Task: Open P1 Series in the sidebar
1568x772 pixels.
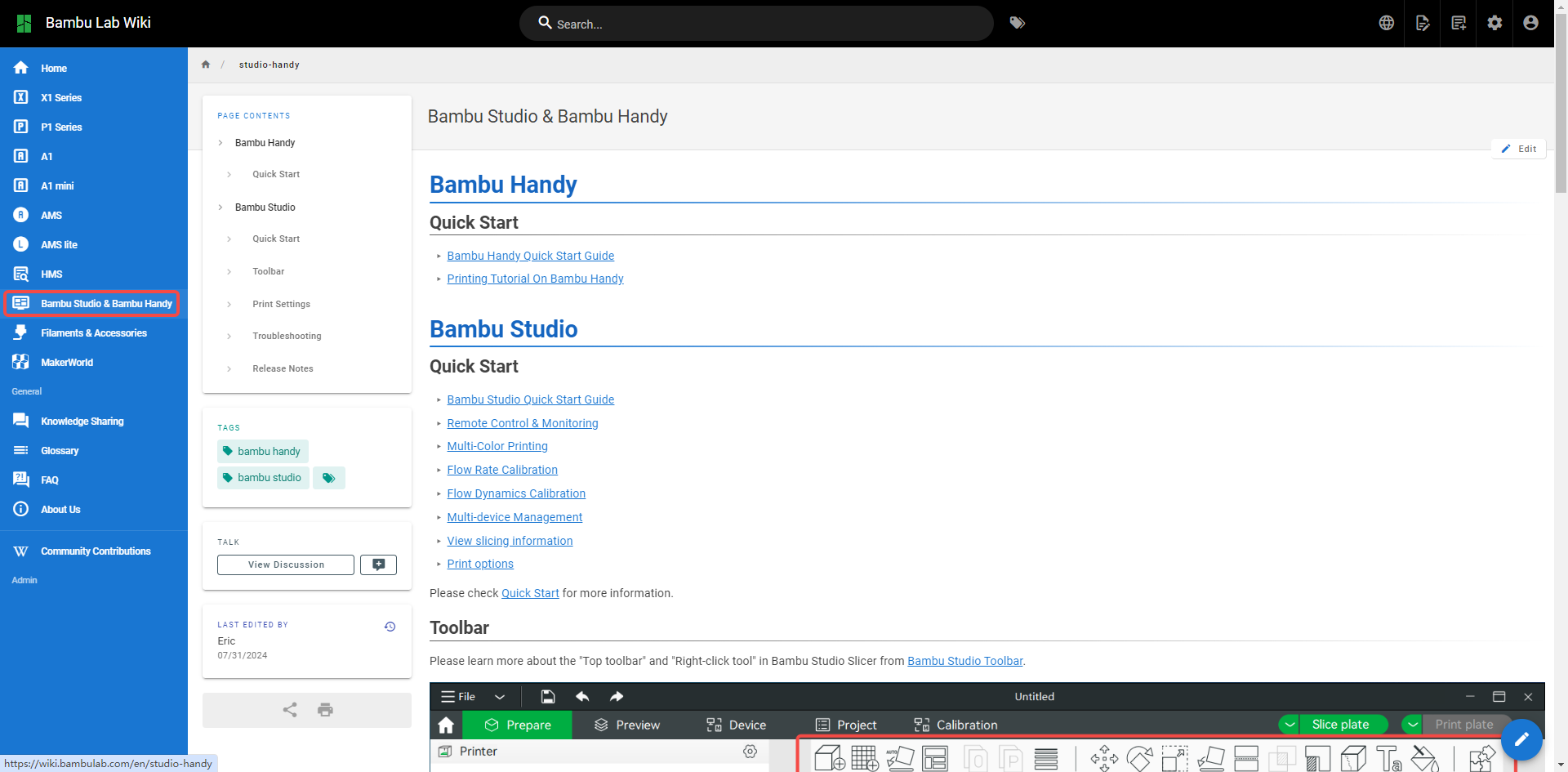Action: [94, 127]
